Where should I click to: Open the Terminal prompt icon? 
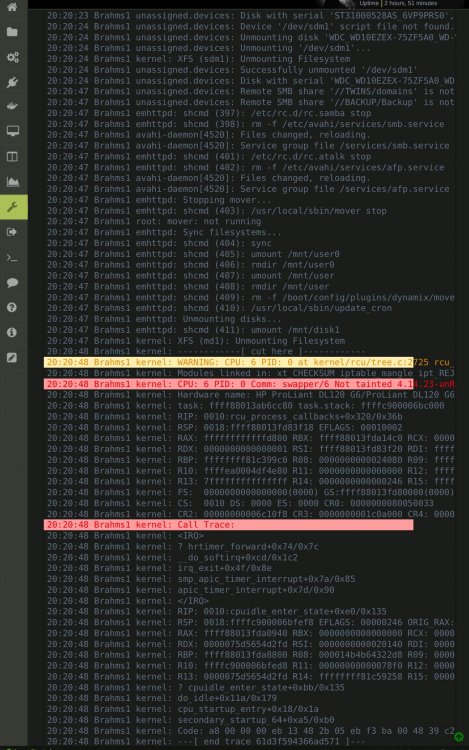click(12, 258)
